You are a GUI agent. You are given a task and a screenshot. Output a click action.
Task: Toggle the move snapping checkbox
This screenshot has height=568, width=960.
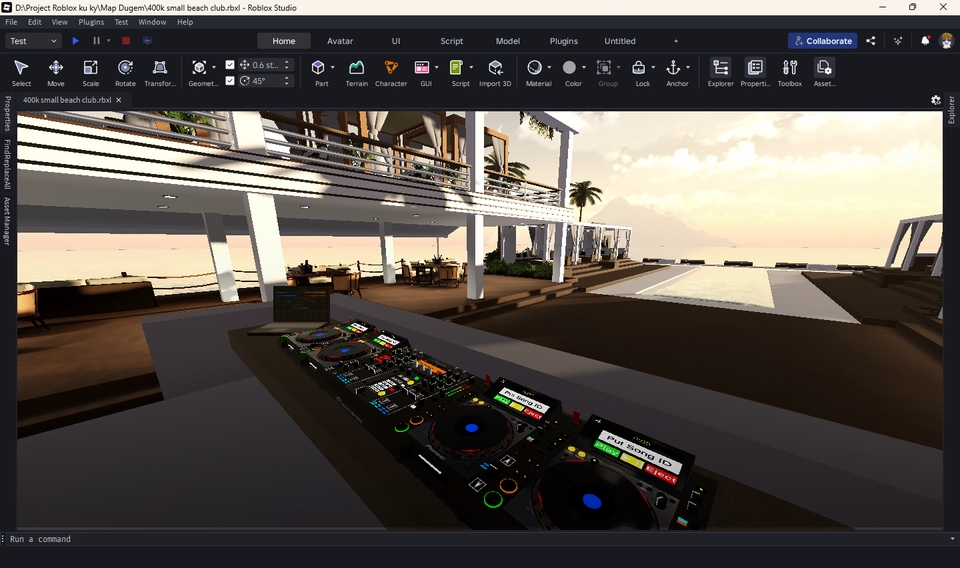pyautogui.click(x=230, y=65)
